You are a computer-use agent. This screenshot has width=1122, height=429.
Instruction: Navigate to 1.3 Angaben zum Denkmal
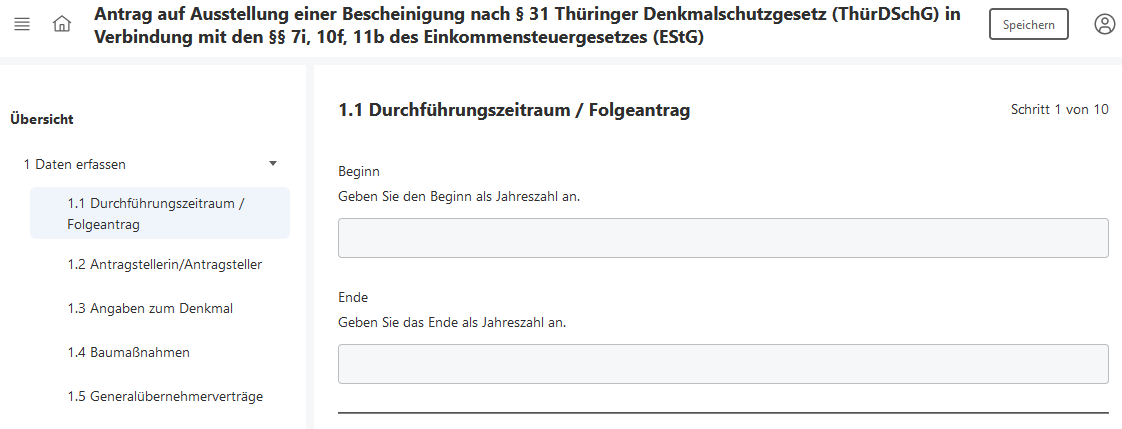pyautogui.click(x=150, y=308)
